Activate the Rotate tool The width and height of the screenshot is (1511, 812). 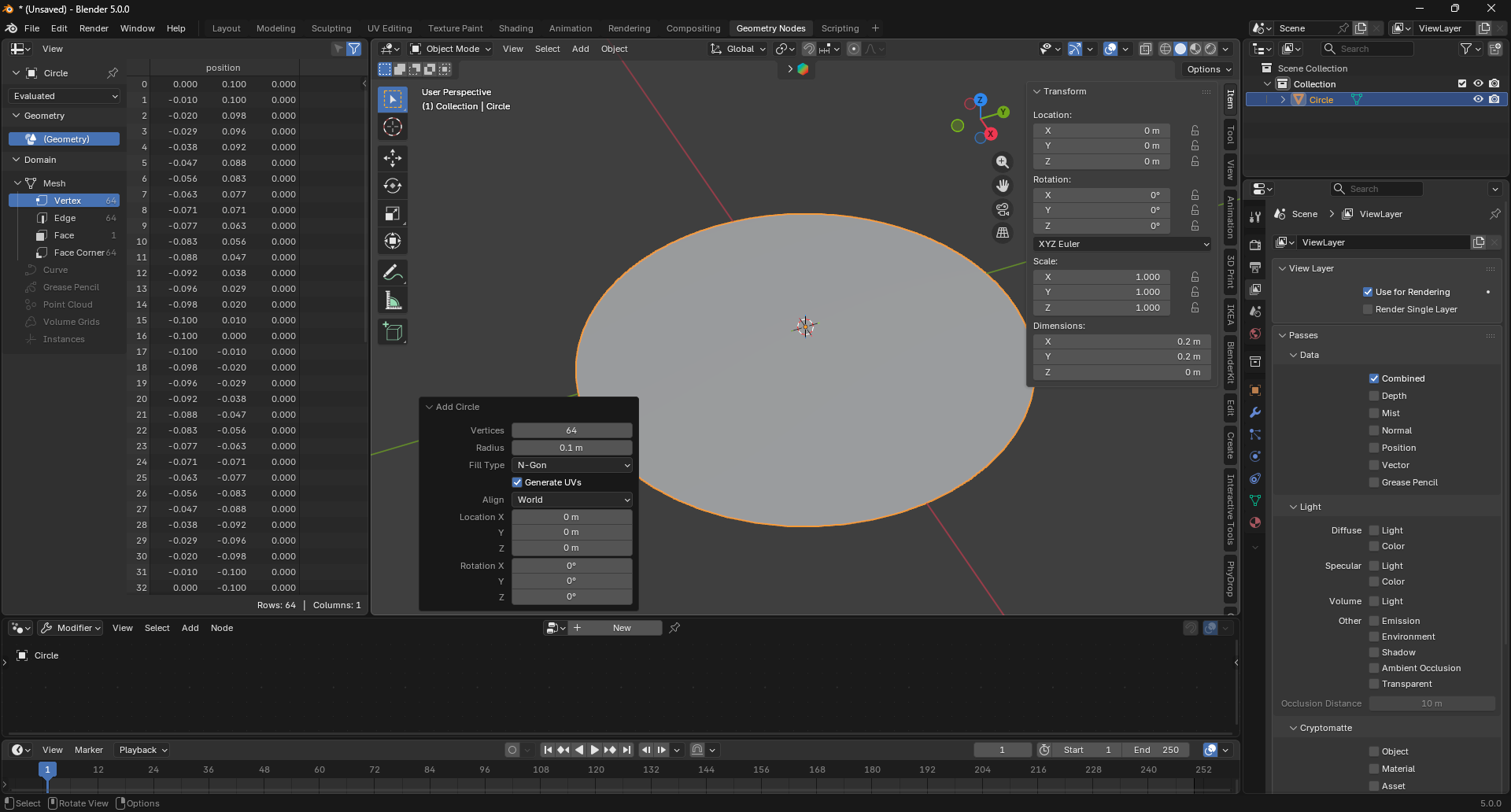pos(393,186)
